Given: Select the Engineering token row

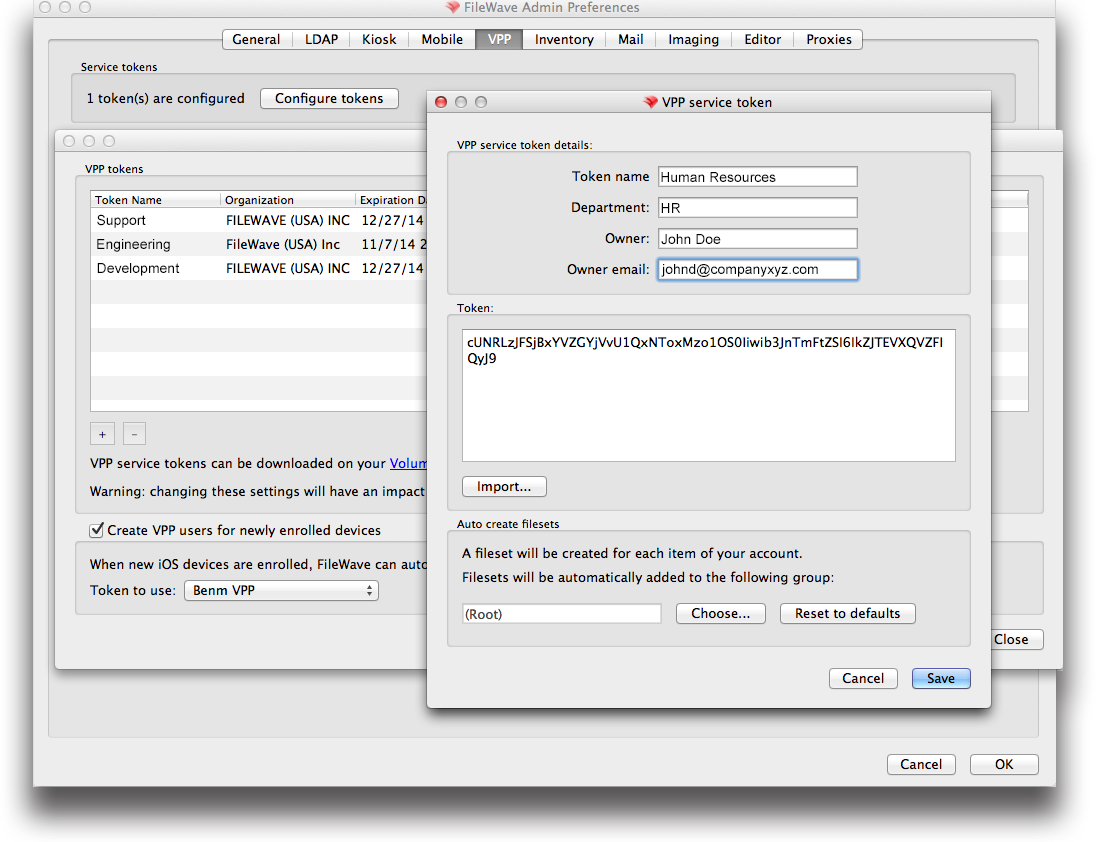Looking at the screenshot, I should [258, 244].
